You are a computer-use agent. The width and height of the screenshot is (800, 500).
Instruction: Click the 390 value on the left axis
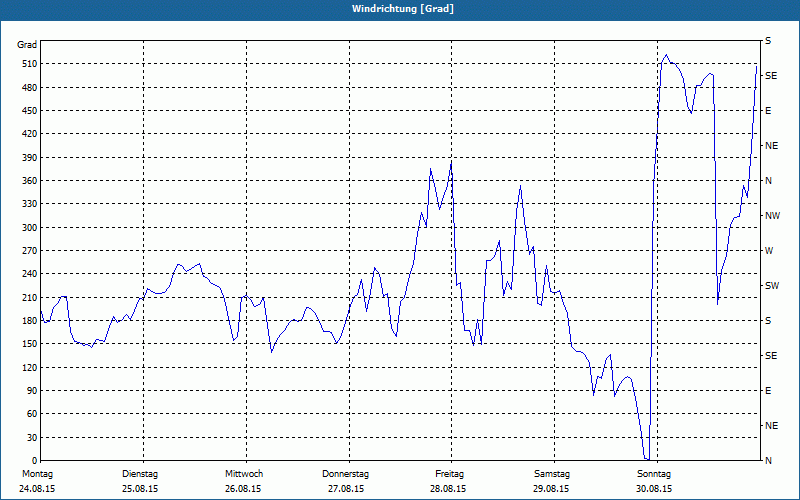[30, 158]
